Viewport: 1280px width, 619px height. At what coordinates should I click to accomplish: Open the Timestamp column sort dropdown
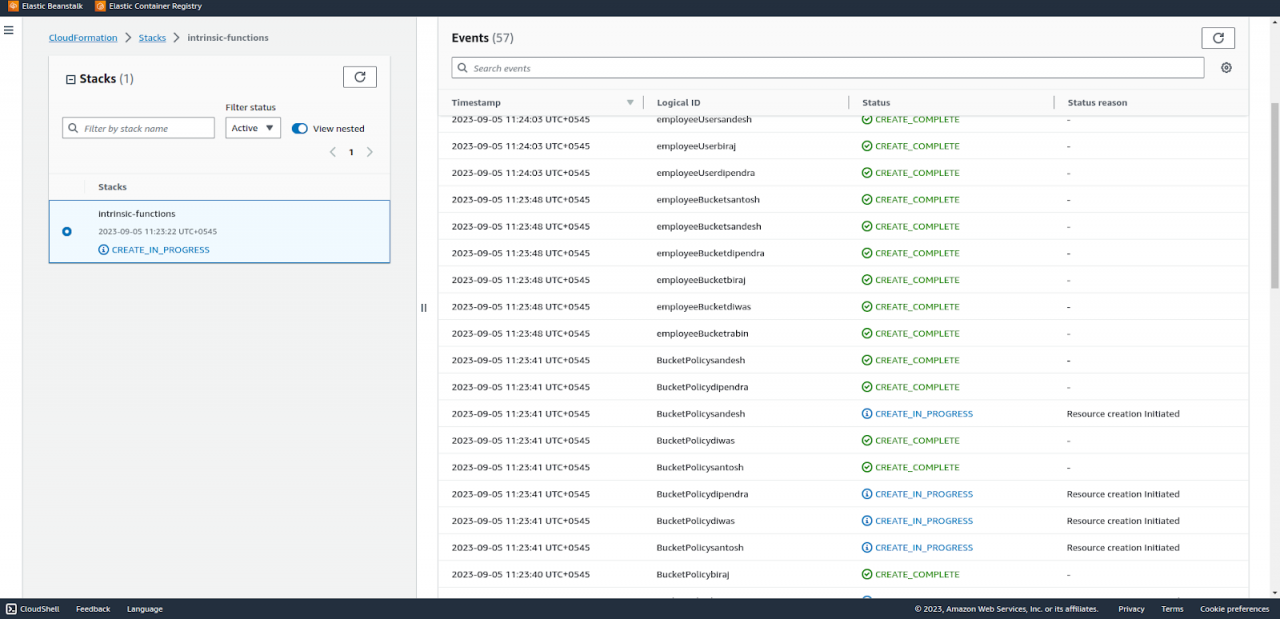(629, 102)
